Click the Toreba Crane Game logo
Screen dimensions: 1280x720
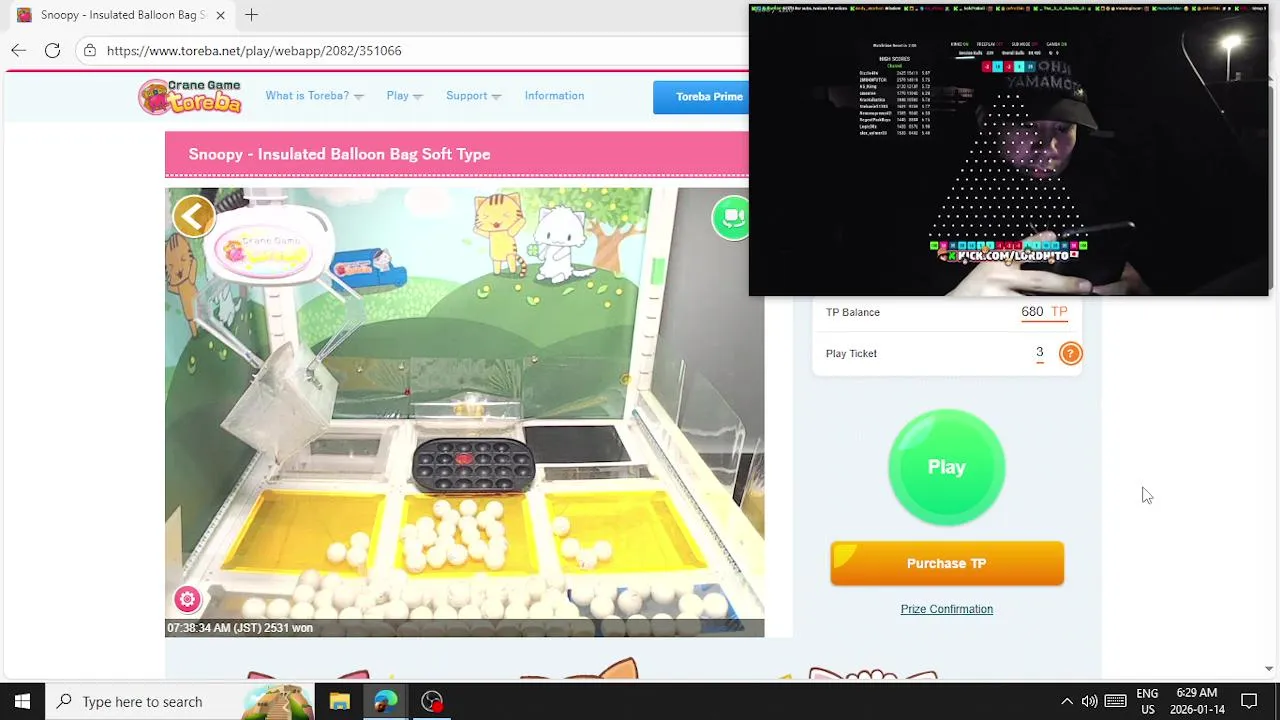tap(190, 97)
